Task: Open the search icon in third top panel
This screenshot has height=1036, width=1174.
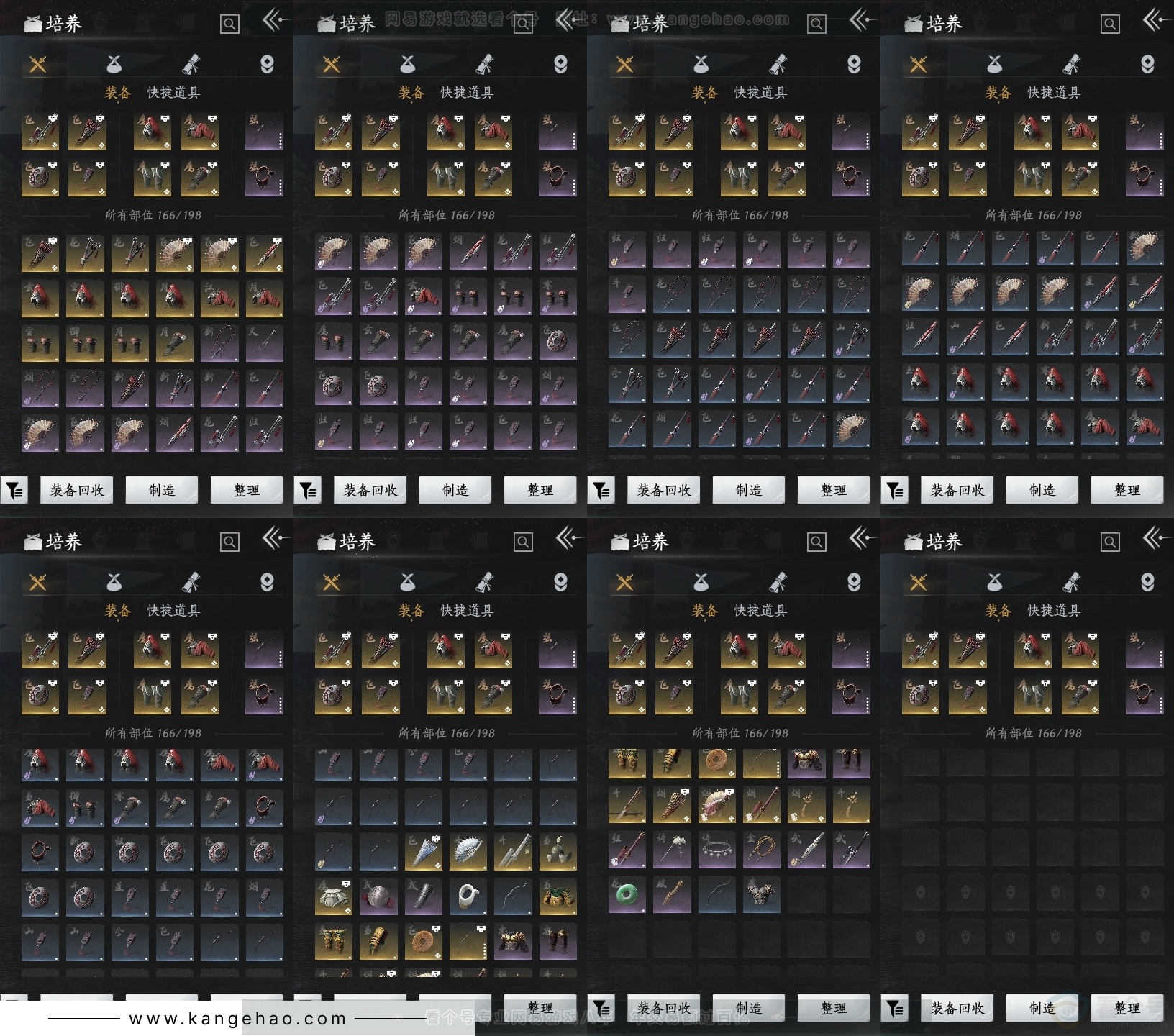Action: tap(816, 24)
